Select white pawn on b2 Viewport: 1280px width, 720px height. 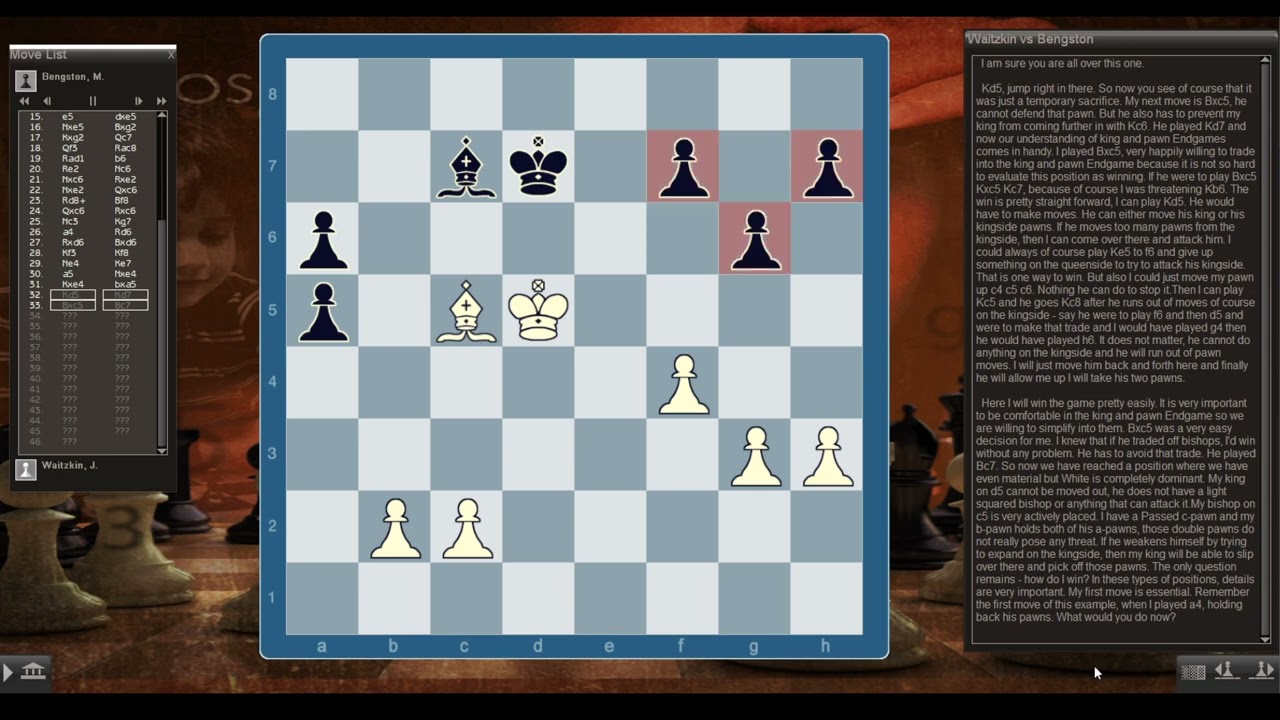click(394, 526)
